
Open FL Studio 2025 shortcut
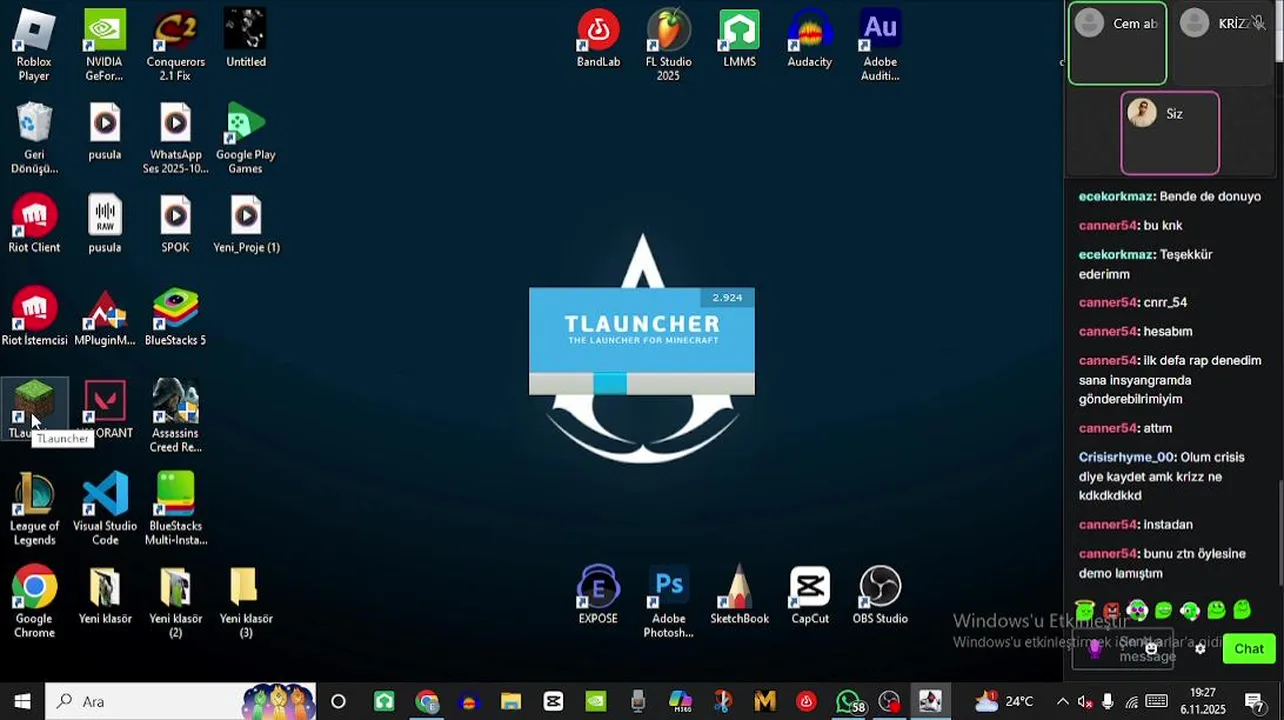tap(668, 46)
